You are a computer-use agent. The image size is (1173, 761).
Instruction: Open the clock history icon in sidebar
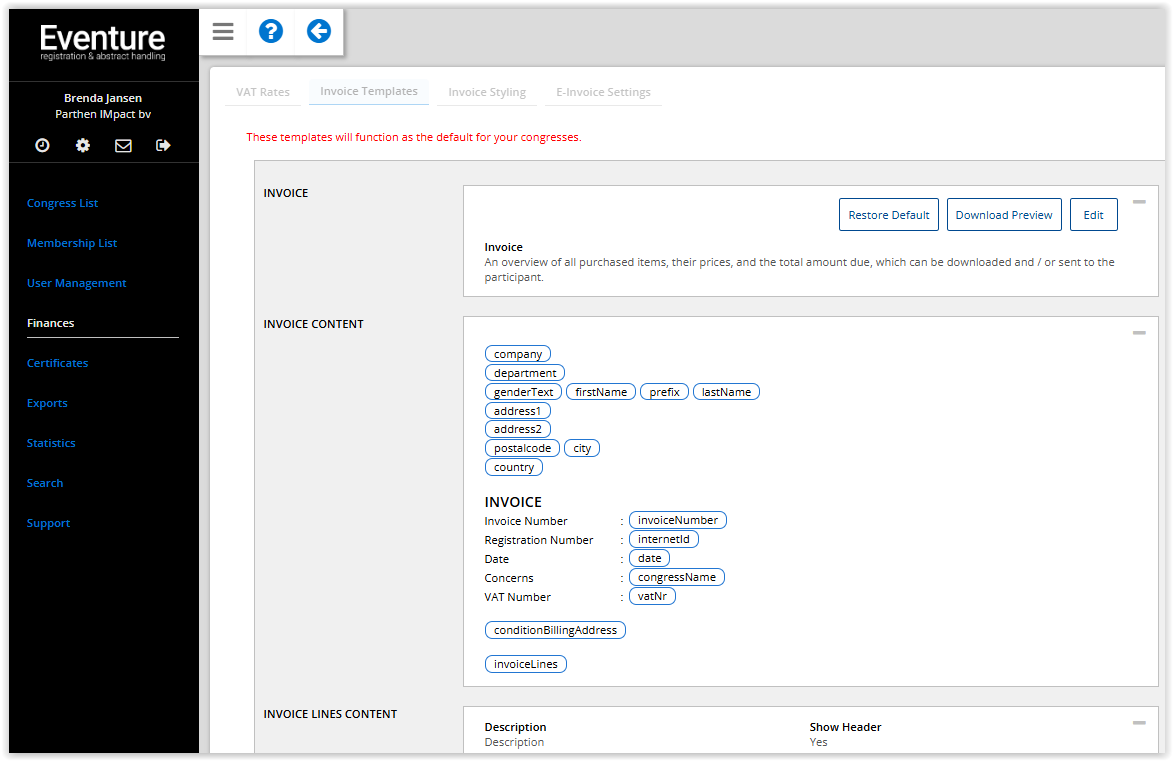coord(42,145)
